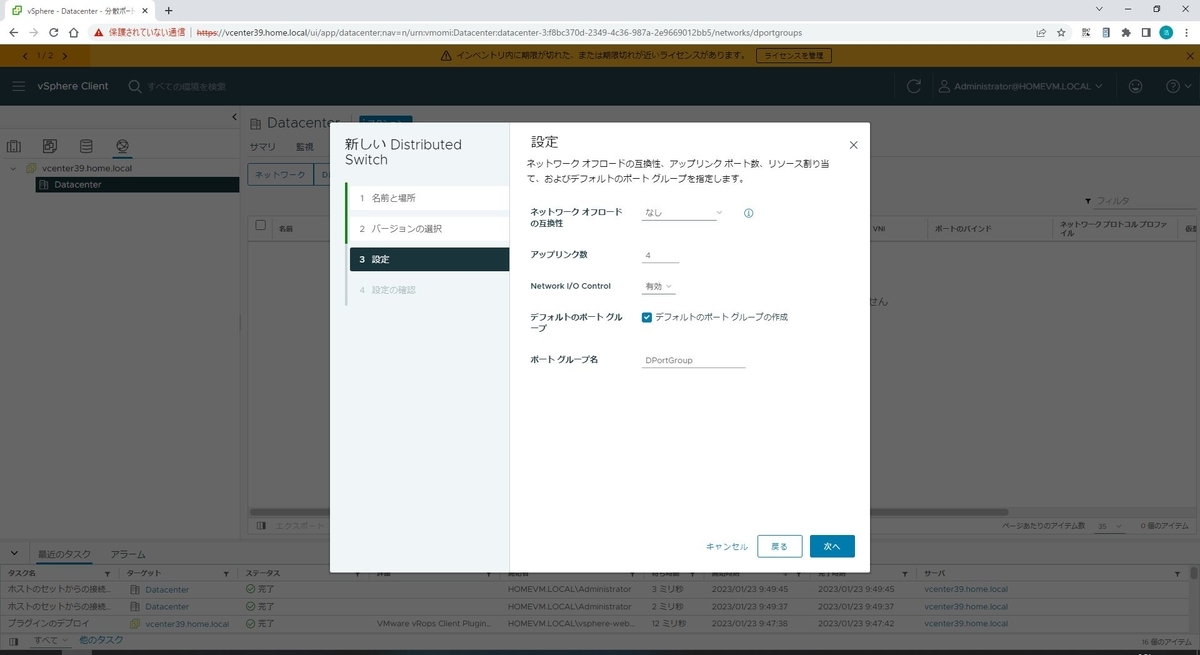1200x655 pixels.
Task: Click the uplink count field
Action: pyautogui.click(x=661, y=255)
